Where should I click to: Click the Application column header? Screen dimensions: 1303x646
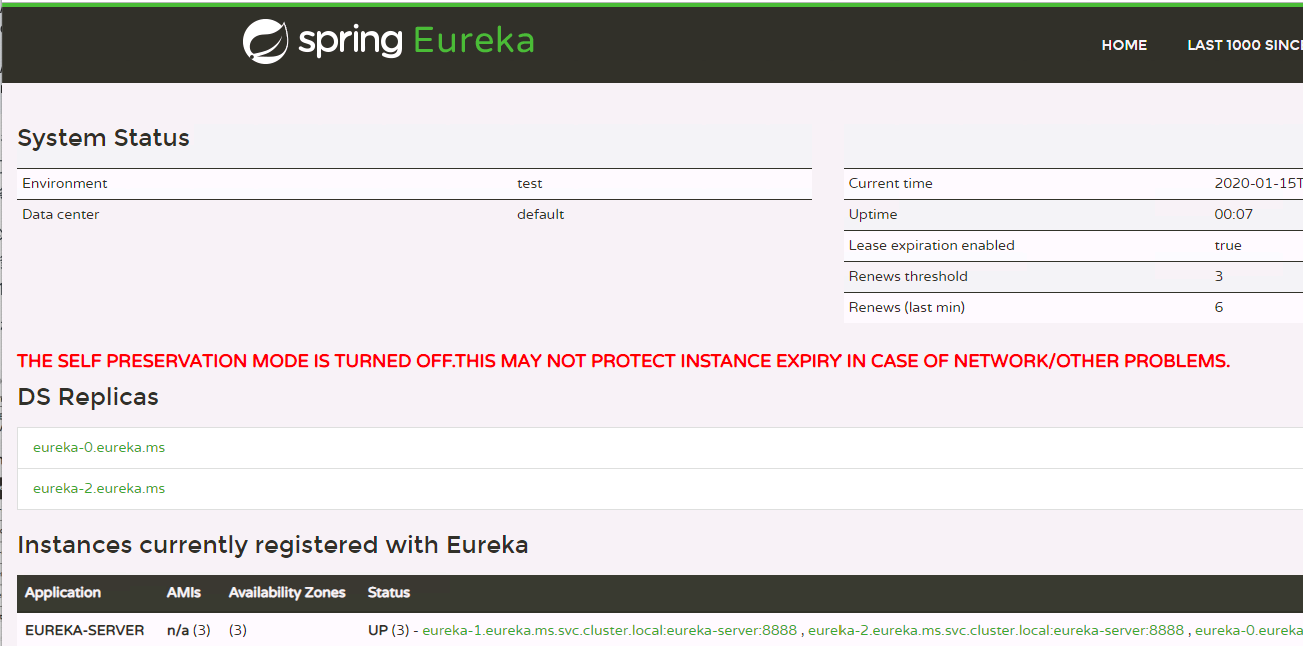pos(63,593)
